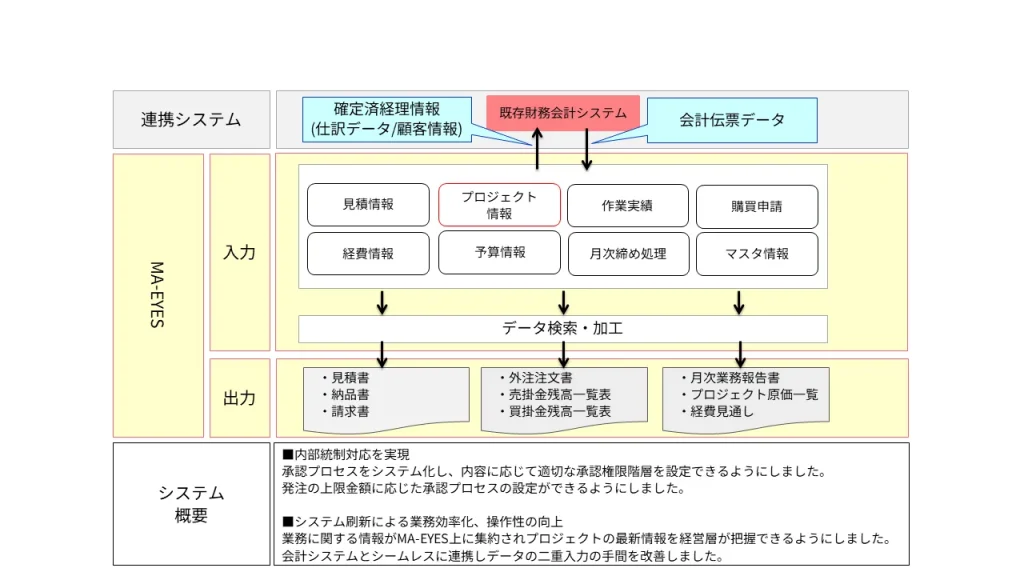Click the ■内部統制対応を実現 heading
Screen dimensions: 1024x576
[x=346, y=455]
